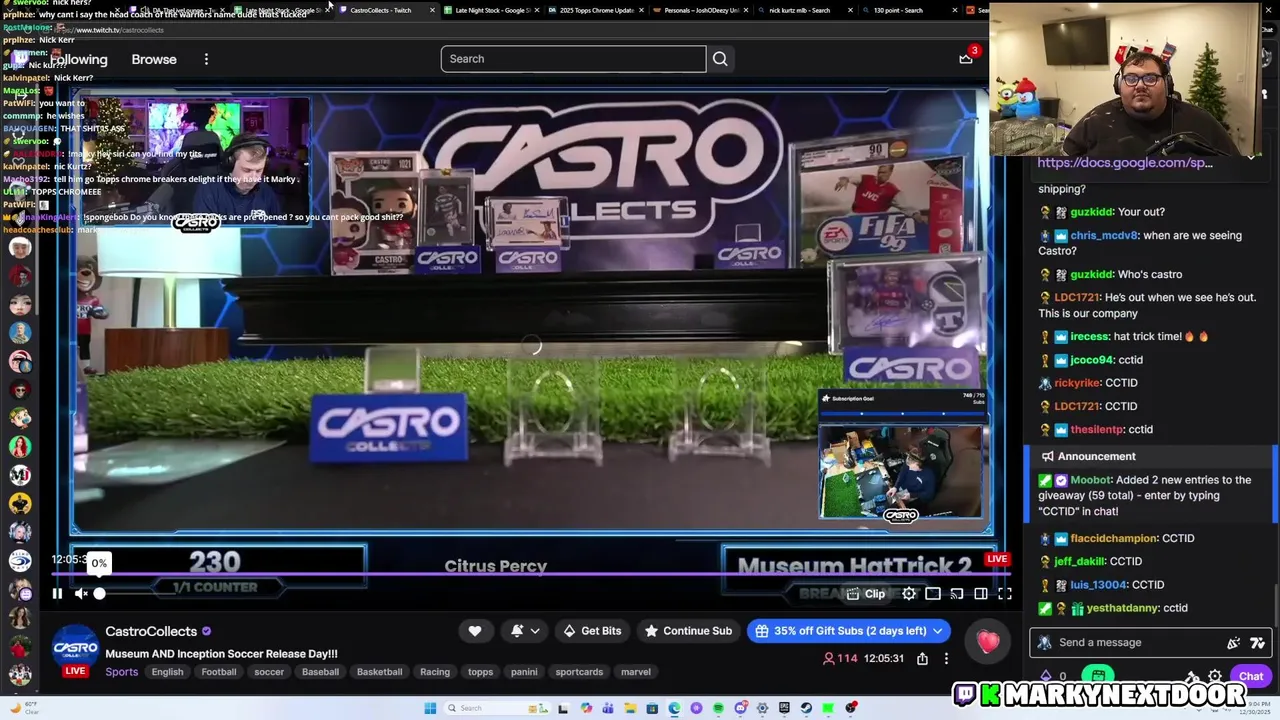Open chat settings gear icon
Screen dimensions: 1280x720
pos(1215,677)
